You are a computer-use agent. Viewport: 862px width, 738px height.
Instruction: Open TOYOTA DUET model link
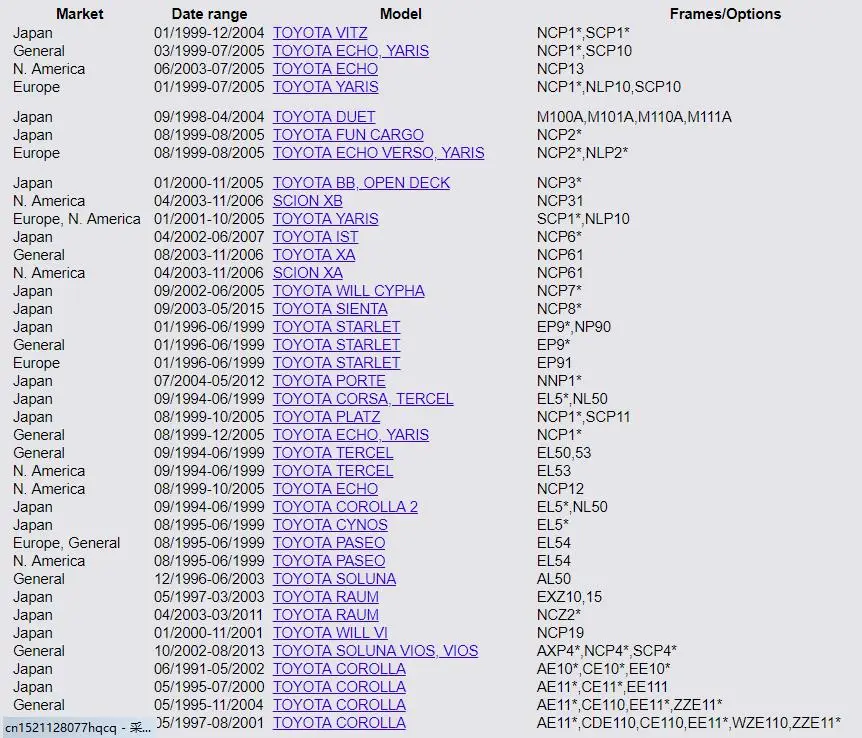pos(324,117)
